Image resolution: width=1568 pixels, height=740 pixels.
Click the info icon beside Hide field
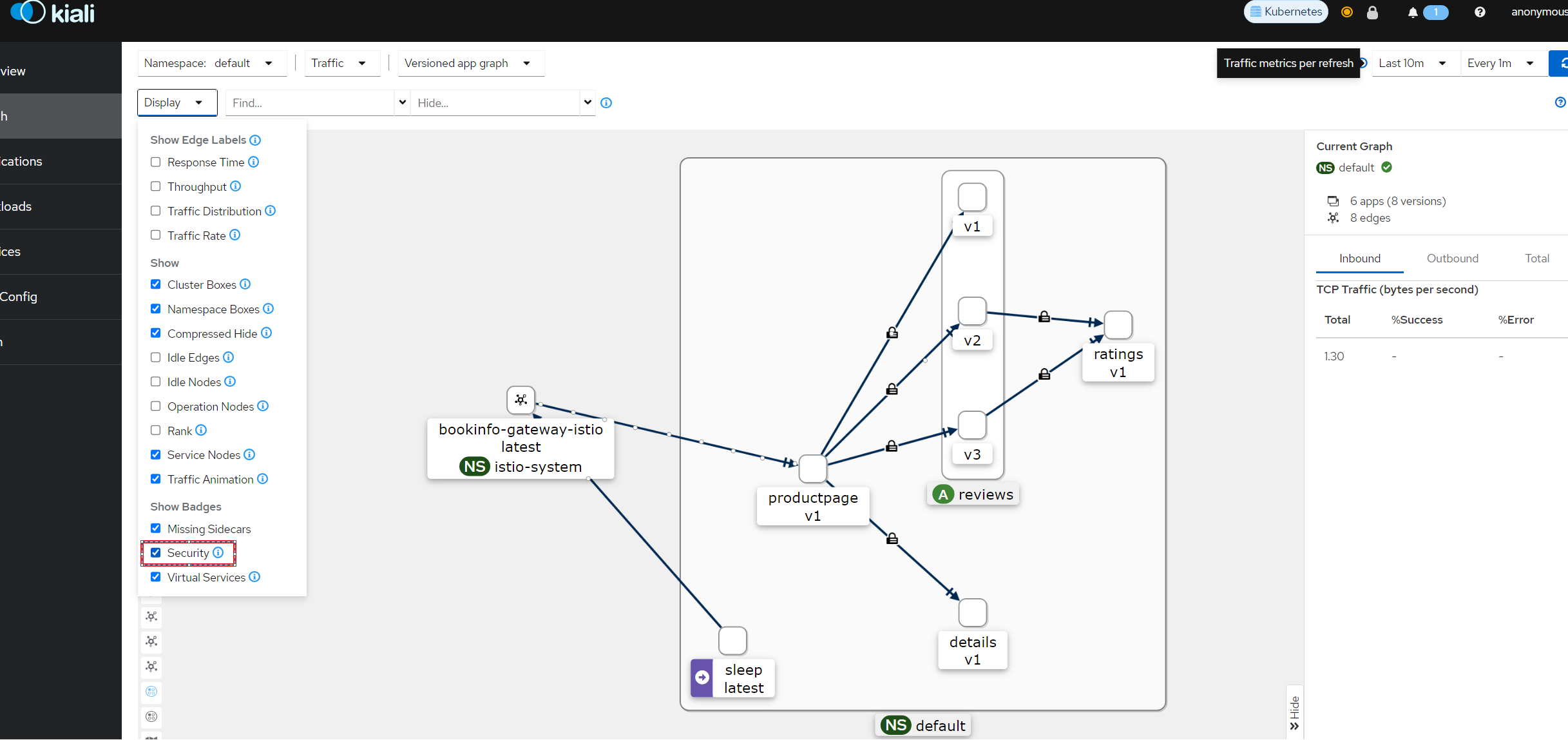point(606,102)
